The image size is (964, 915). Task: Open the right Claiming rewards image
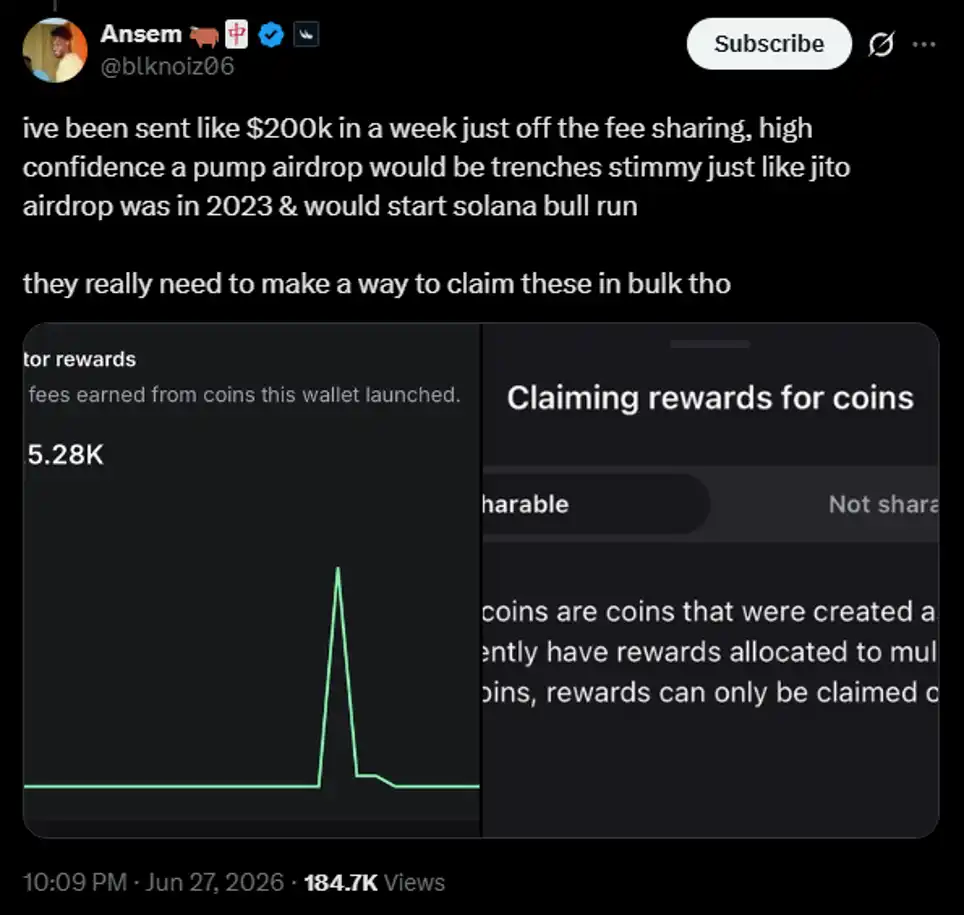711,580
